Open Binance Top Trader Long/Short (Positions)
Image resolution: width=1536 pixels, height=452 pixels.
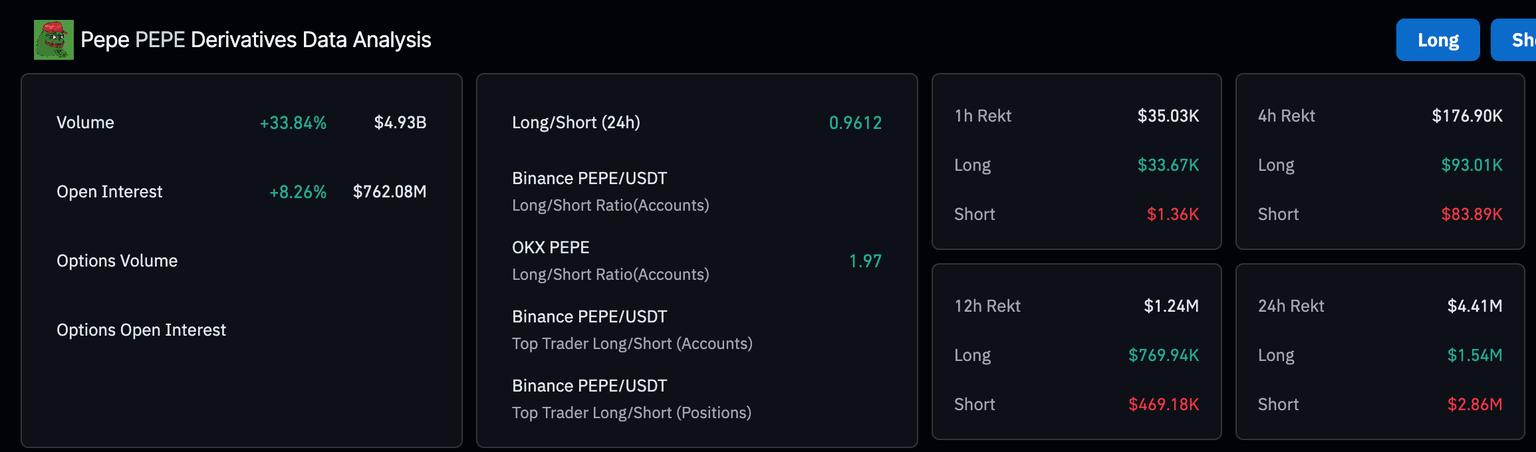click(x=631, y=398)
